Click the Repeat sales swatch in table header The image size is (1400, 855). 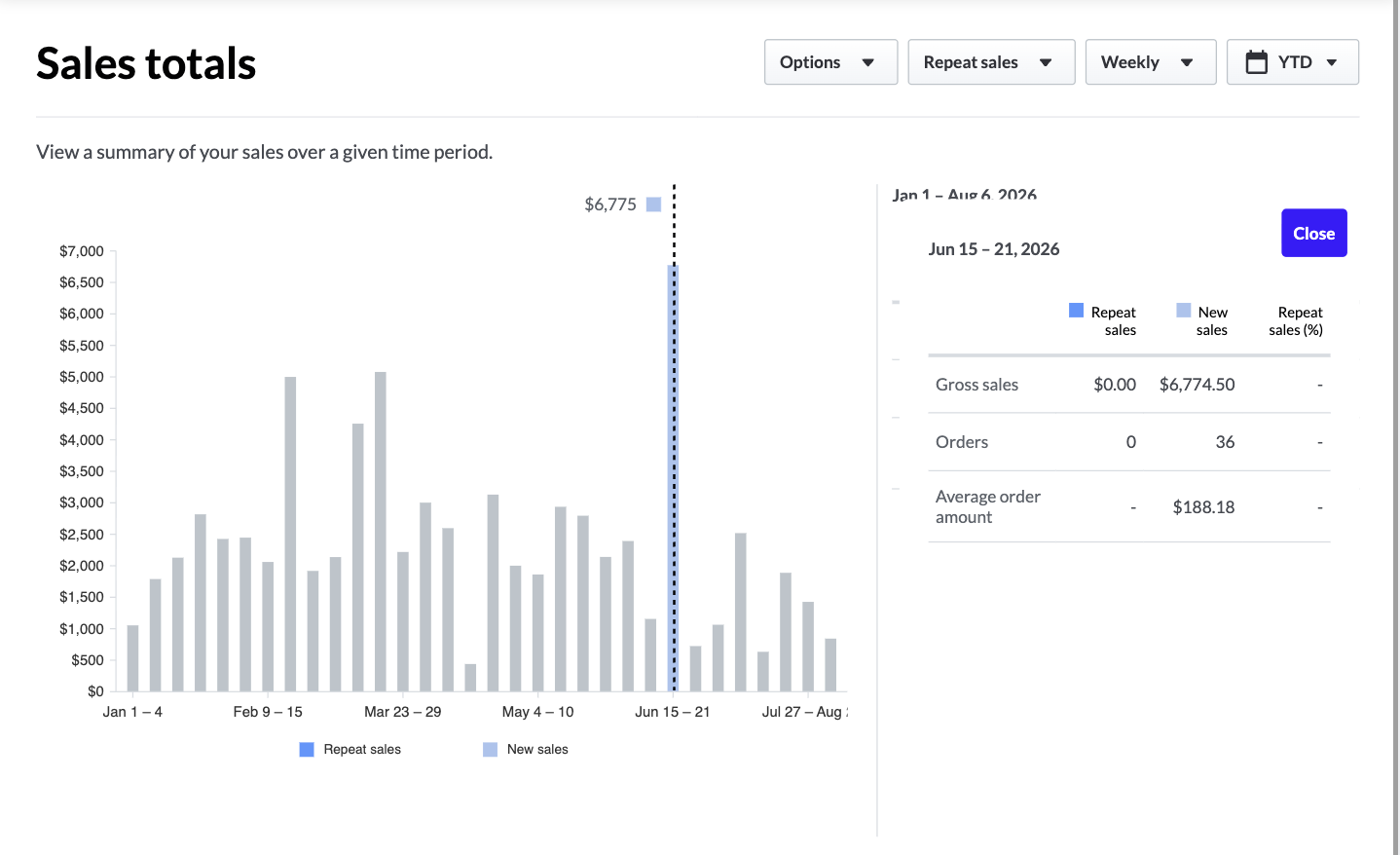1076,311
